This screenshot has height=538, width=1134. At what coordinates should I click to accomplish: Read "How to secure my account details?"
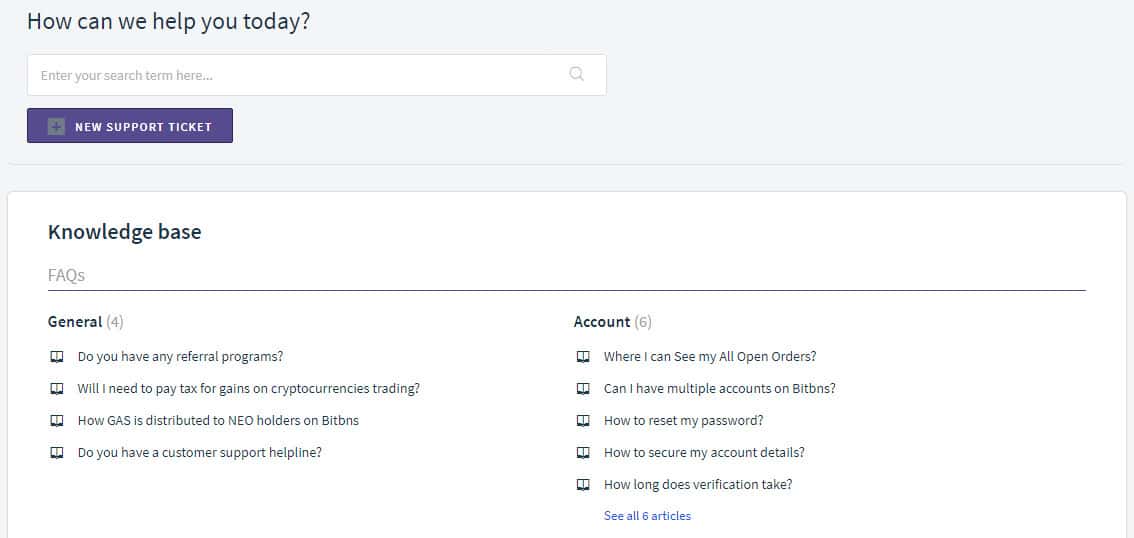[x=704, y=453]
